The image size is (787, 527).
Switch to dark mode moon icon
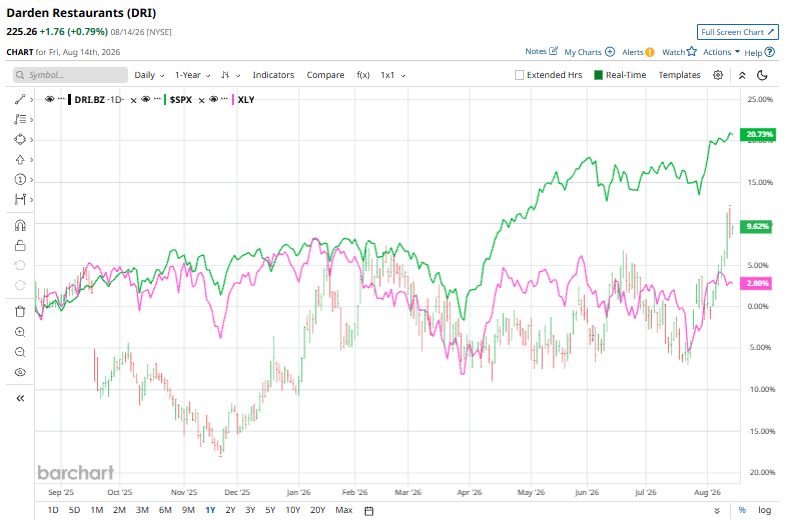(x=762, y=75)
